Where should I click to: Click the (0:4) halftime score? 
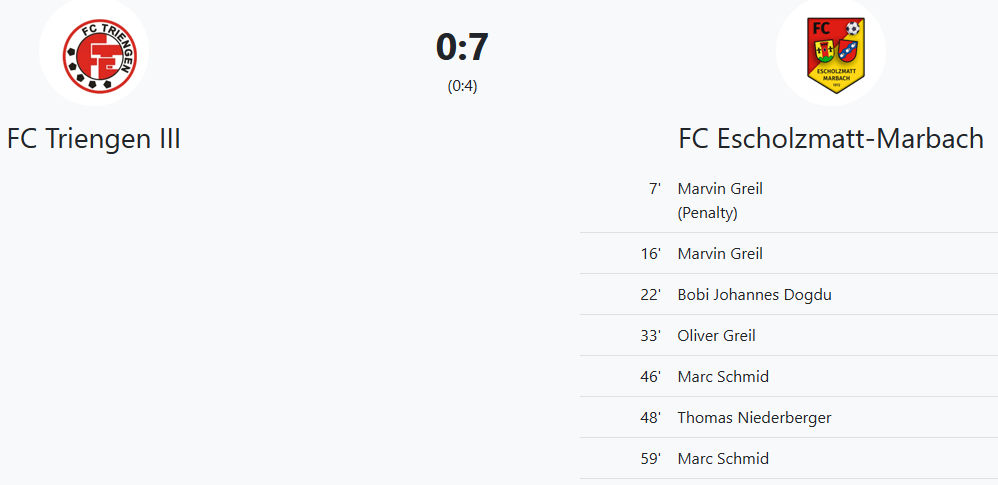462,86
